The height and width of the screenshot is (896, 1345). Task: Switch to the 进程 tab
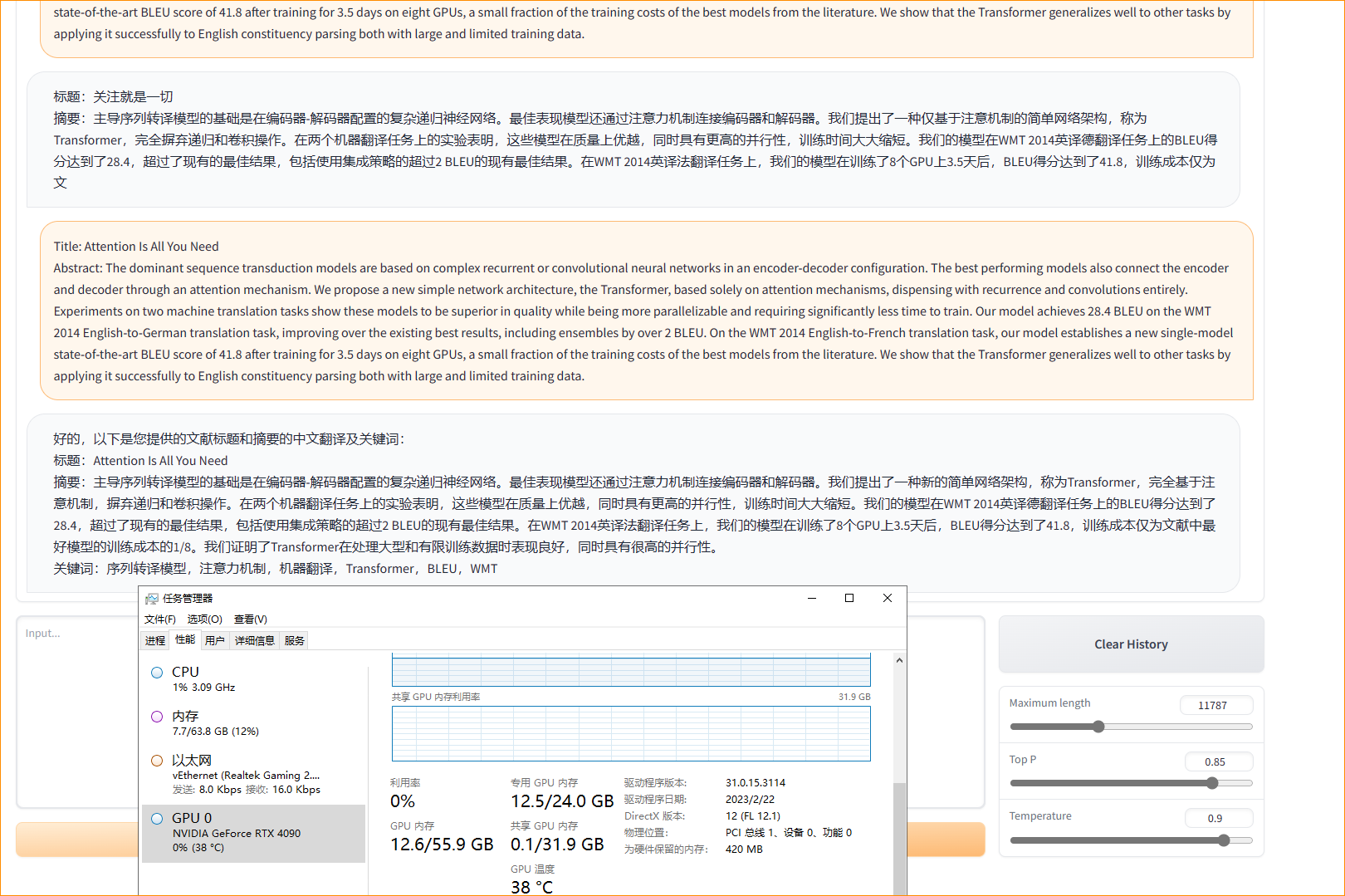pos(155,640)
